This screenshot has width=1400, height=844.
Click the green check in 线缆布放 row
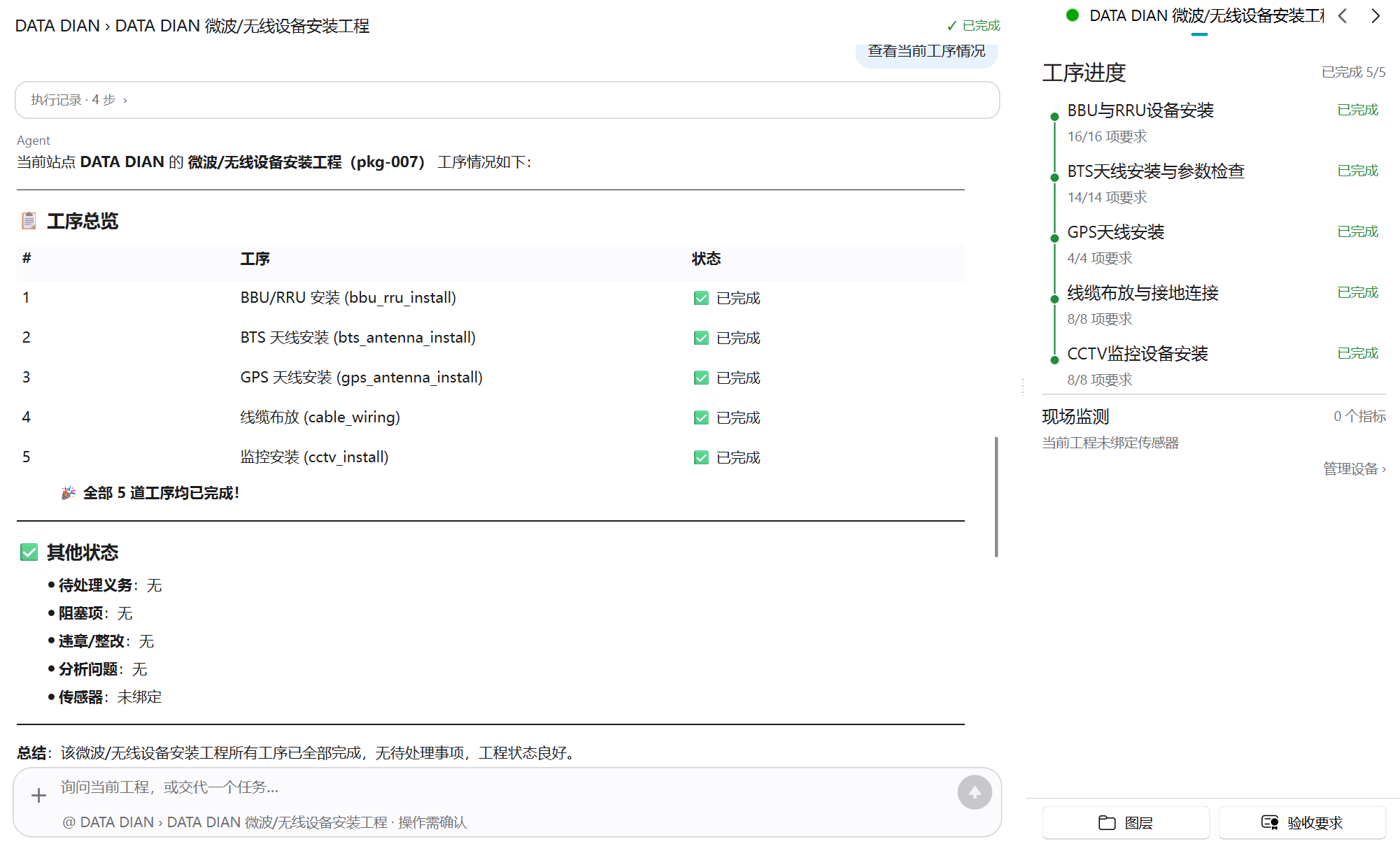(701, 418)
